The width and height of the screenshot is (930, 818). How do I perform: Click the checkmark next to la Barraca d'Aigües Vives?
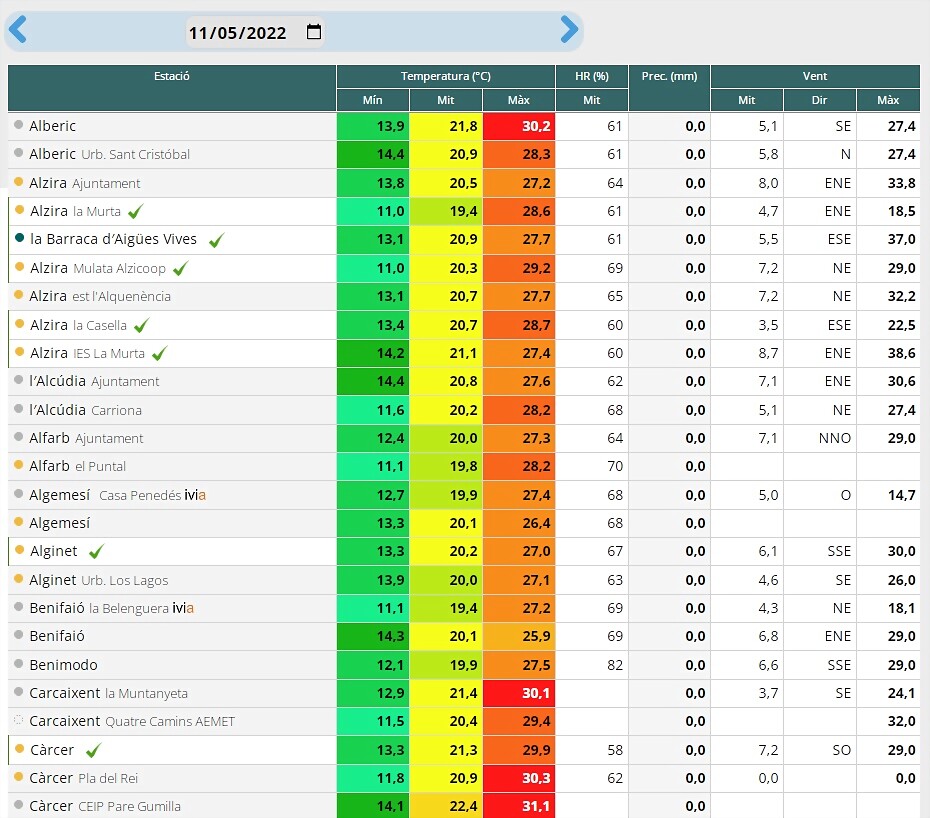216,240
